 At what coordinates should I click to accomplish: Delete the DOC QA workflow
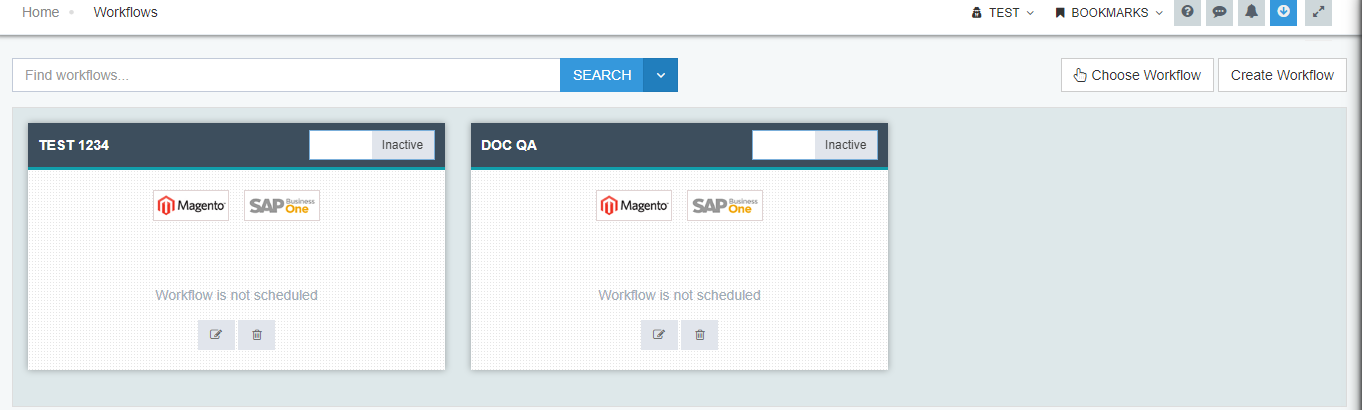click(x=700, y=335)
